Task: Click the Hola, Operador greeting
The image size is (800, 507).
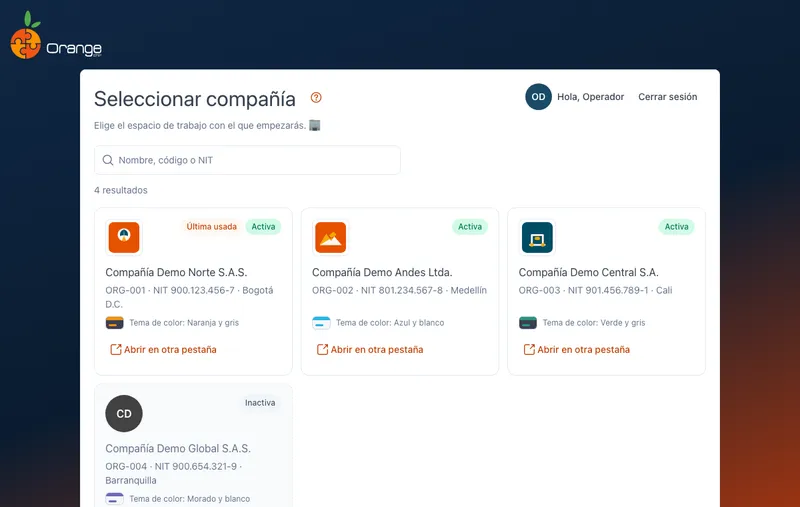Action: pos(590,97)
